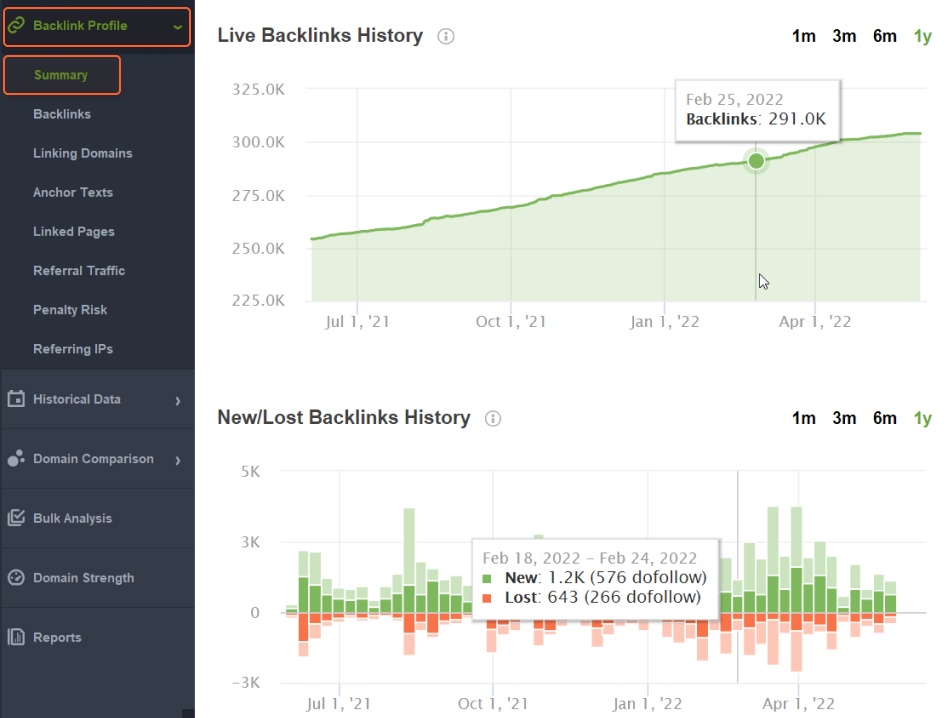Set Live Backlinks History range to 3m
Screen dimensions: 948x718
pyautogui.click(x=844, y=36)
